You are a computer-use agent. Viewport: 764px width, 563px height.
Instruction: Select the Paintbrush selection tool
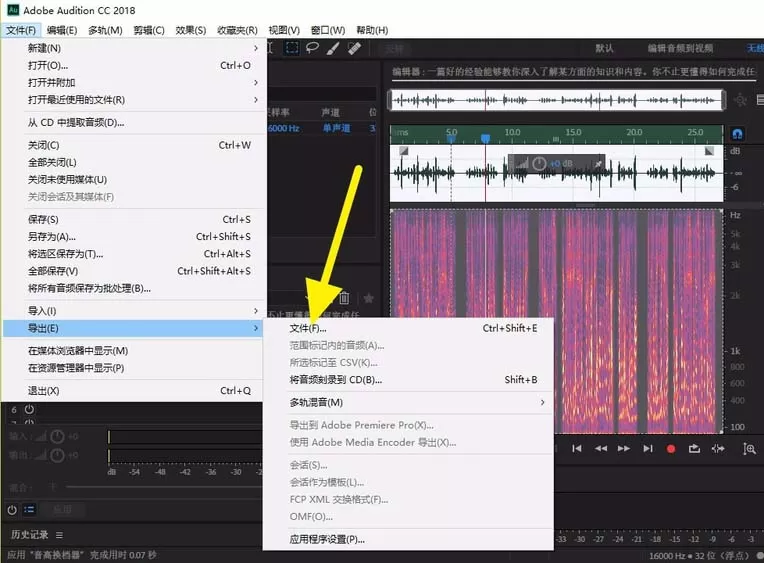pyautogui.click(x=333, y=48)
